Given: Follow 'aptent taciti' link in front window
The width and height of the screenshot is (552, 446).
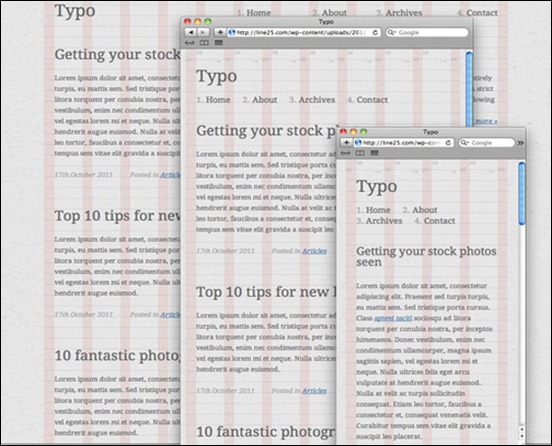Looking at the screenshot, I should 393,318.
